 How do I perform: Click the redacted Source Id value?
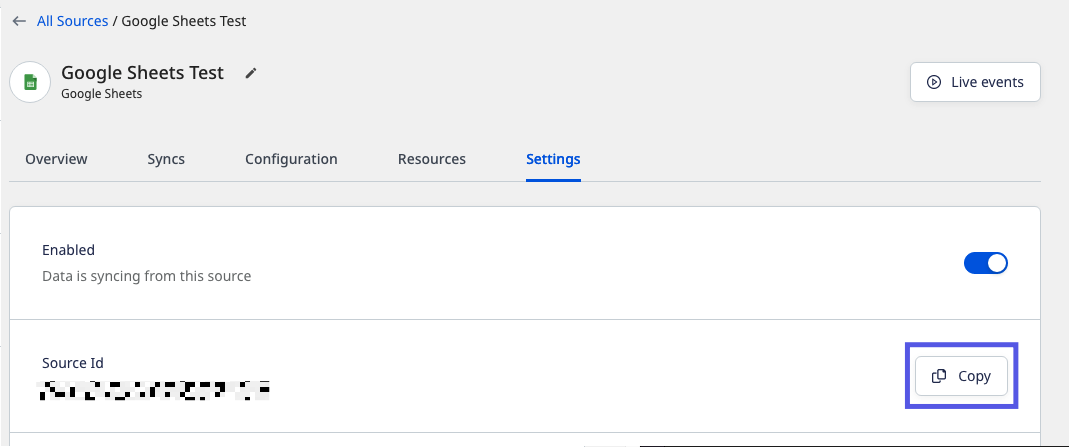[153, 390]
